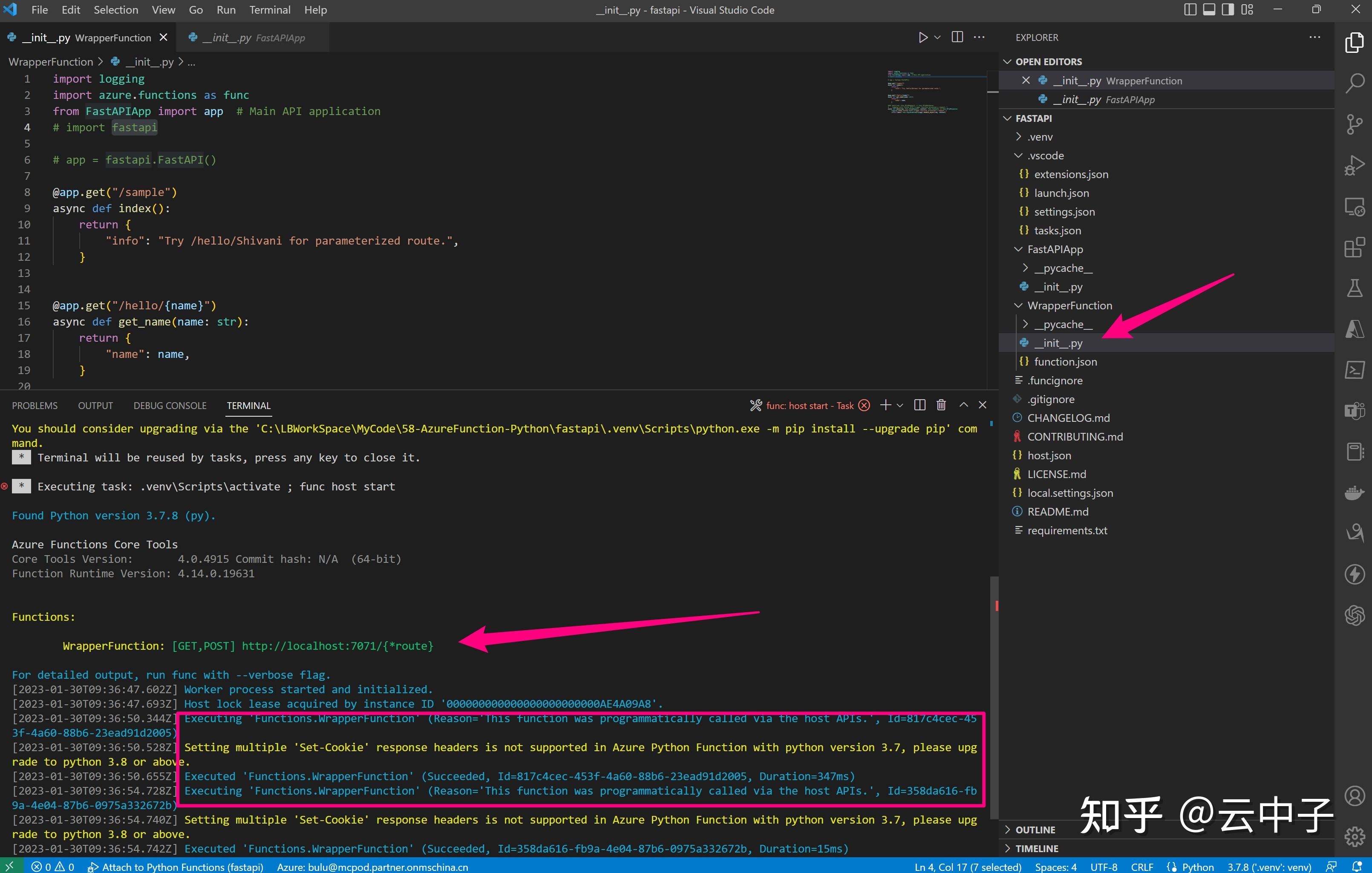Click Attach to Python Functions (fastapi)
Screen dimensions: 1372x873
coord(177,867)
